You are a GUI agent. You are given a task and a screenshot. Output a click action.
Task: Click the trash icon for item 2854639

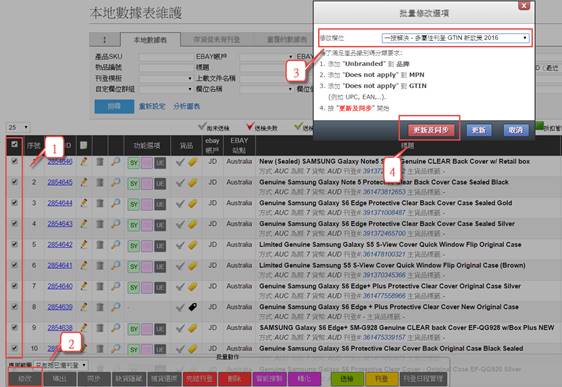pos(100,307)
